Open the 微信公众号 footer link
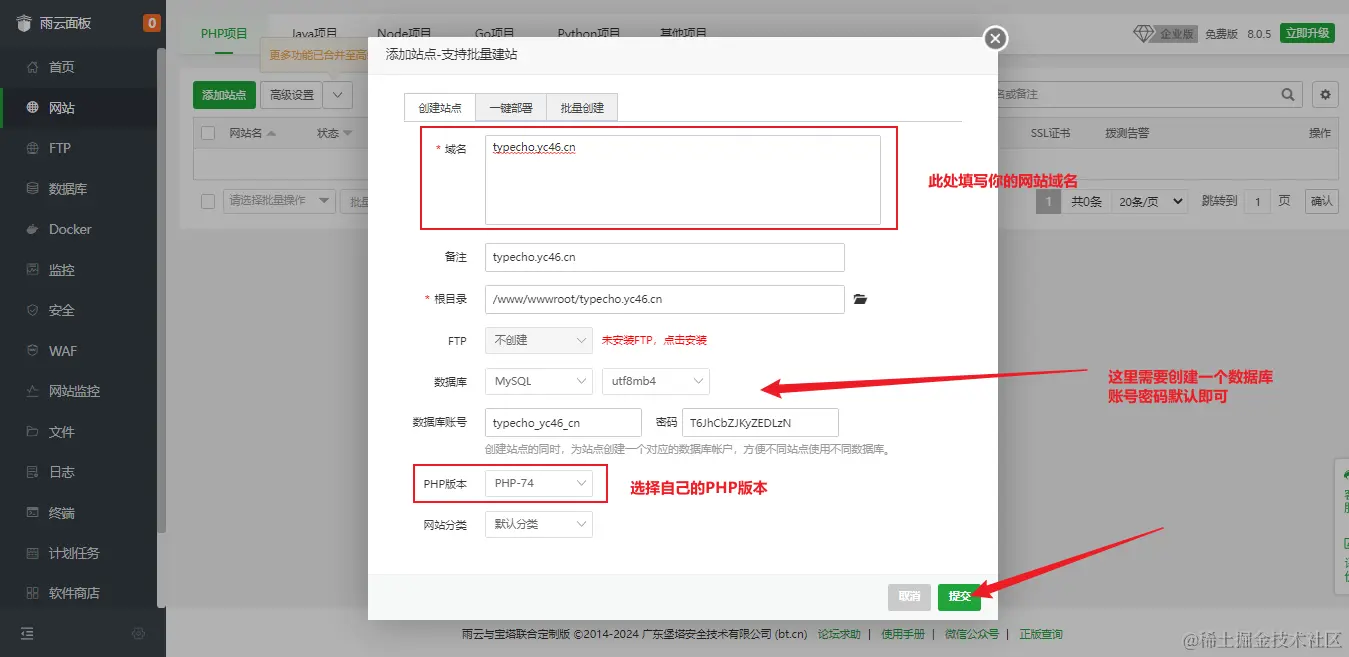The image size is (1349, 657). coord(972,634)
